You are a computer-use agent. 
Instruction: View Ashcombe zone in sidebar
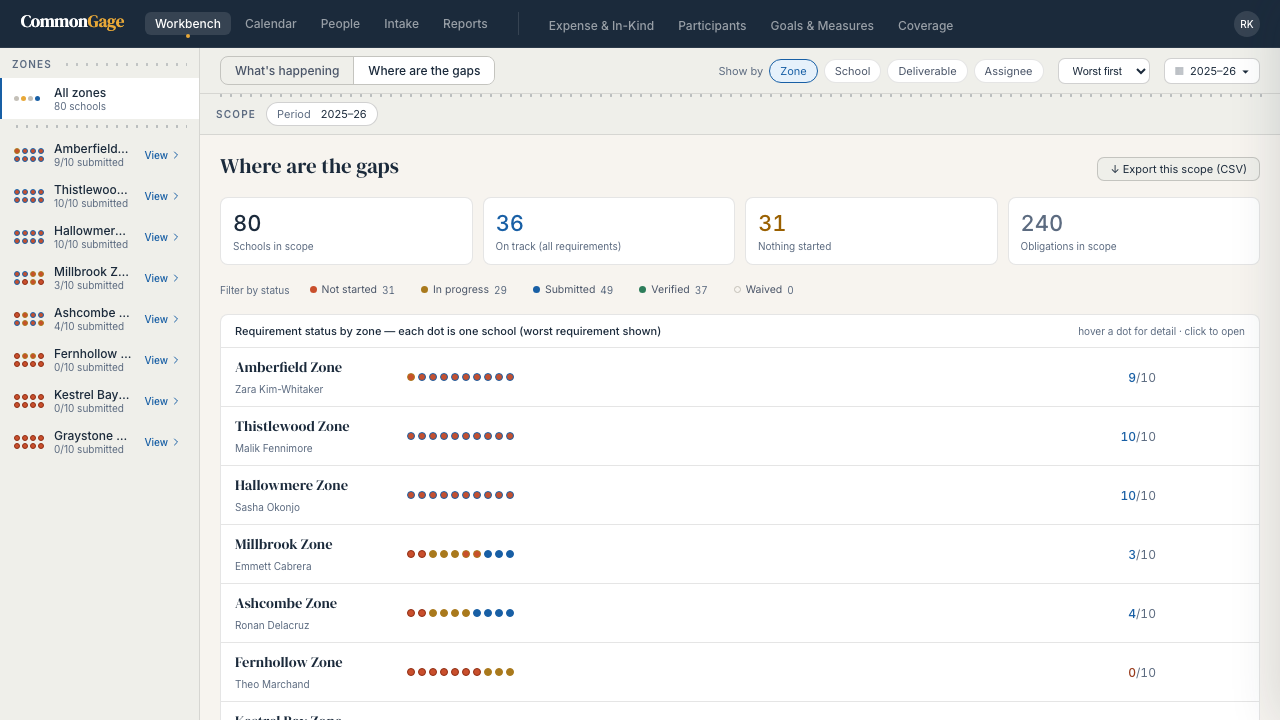(x=162, y=319)
